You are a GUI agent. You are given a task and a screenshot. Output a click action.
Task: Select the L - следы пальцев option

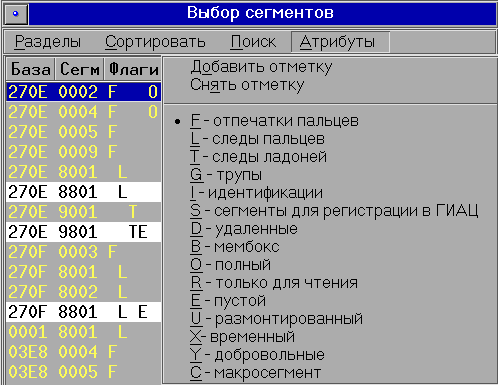pos(257,139)
